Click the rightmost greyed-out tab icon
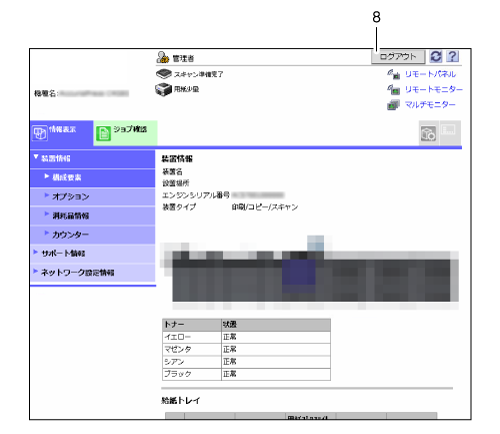 tap(450, 133)
